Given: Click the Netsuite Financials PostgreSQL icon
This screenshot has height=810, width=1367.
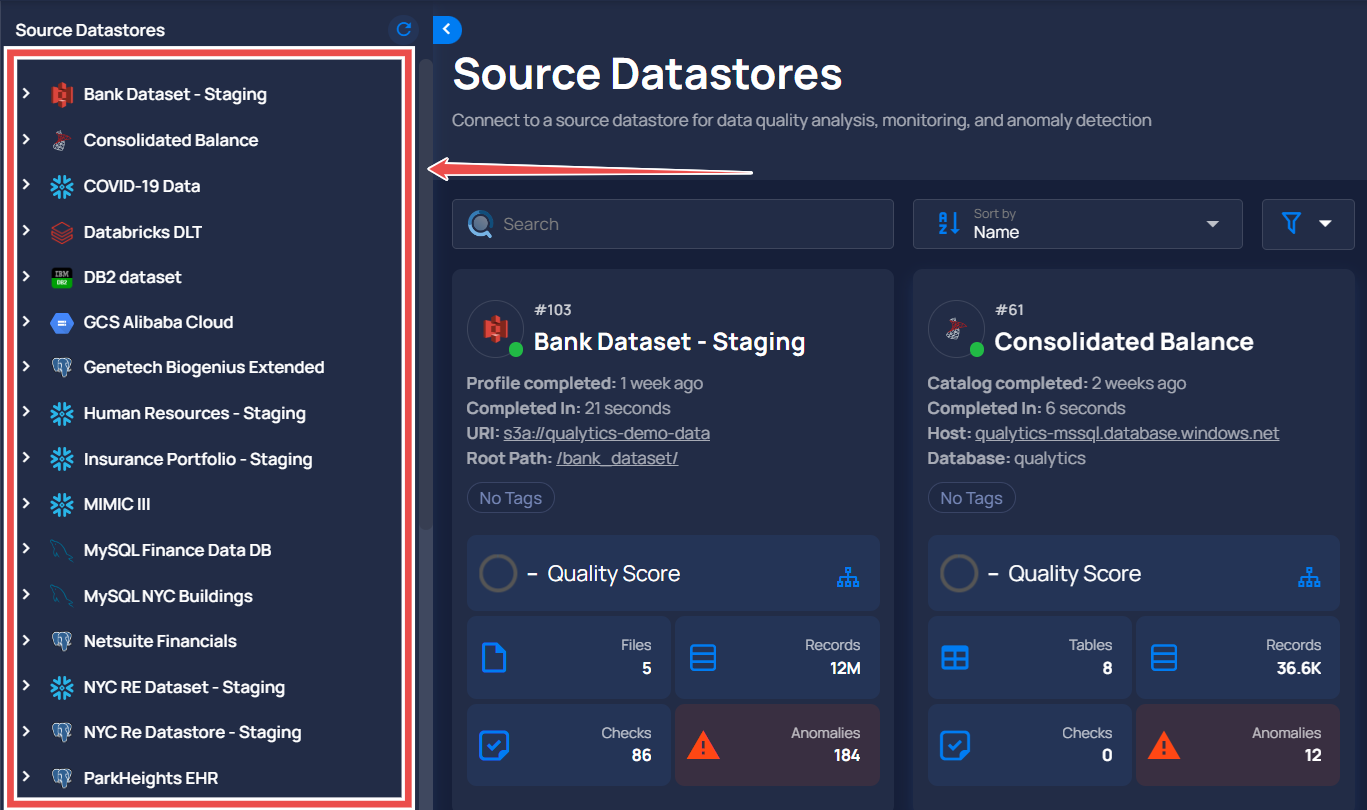Looking at the screenshot, I should (x=62, y=642).
